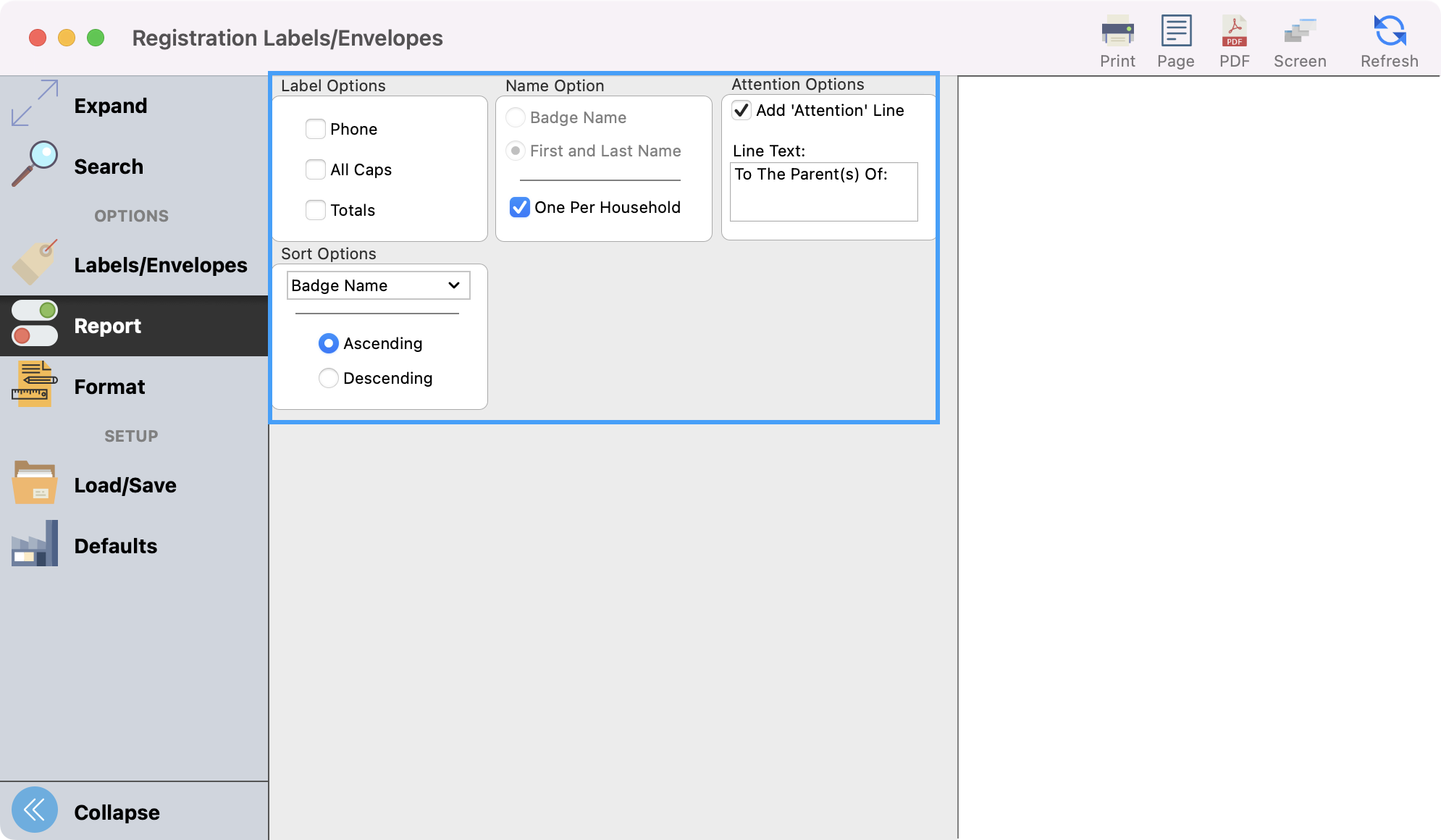Image resolution: width=1441 pixels, height=840 pixels.
Task: Select the Labels/Envelopes tag icon
Action: pyautogui.click(x=35, y=263)
